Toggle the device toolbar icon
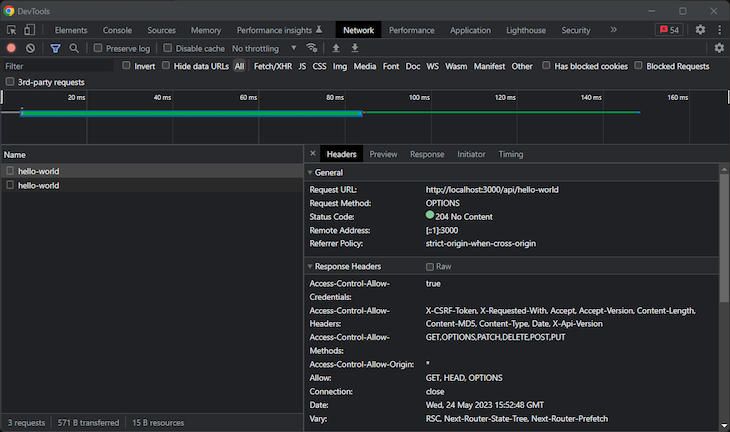The height and width of the screenshot is (432, 730). [29, 30]
